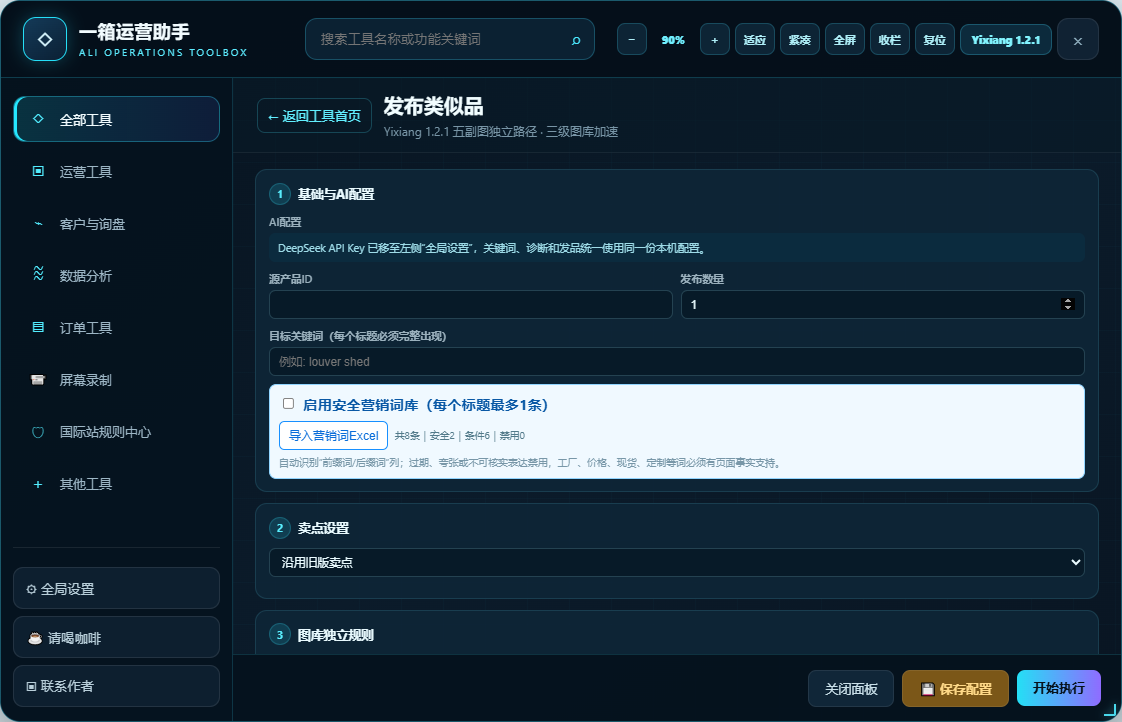Open 全部工具 in the sidebar
Screen dimensions: 1122x722
(117, 119)
